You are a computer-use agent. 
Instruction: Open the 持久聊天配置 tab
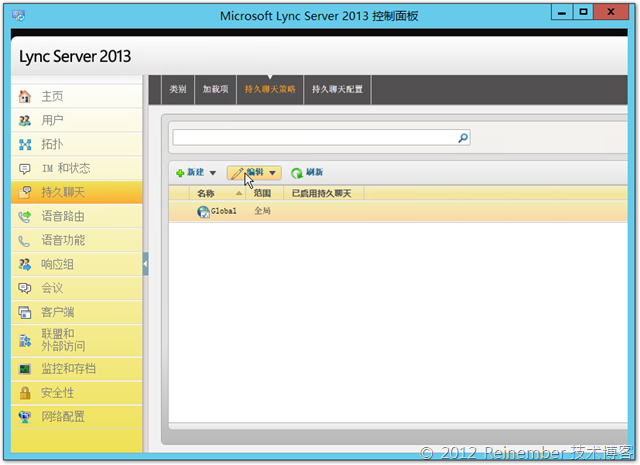(337, 89)
